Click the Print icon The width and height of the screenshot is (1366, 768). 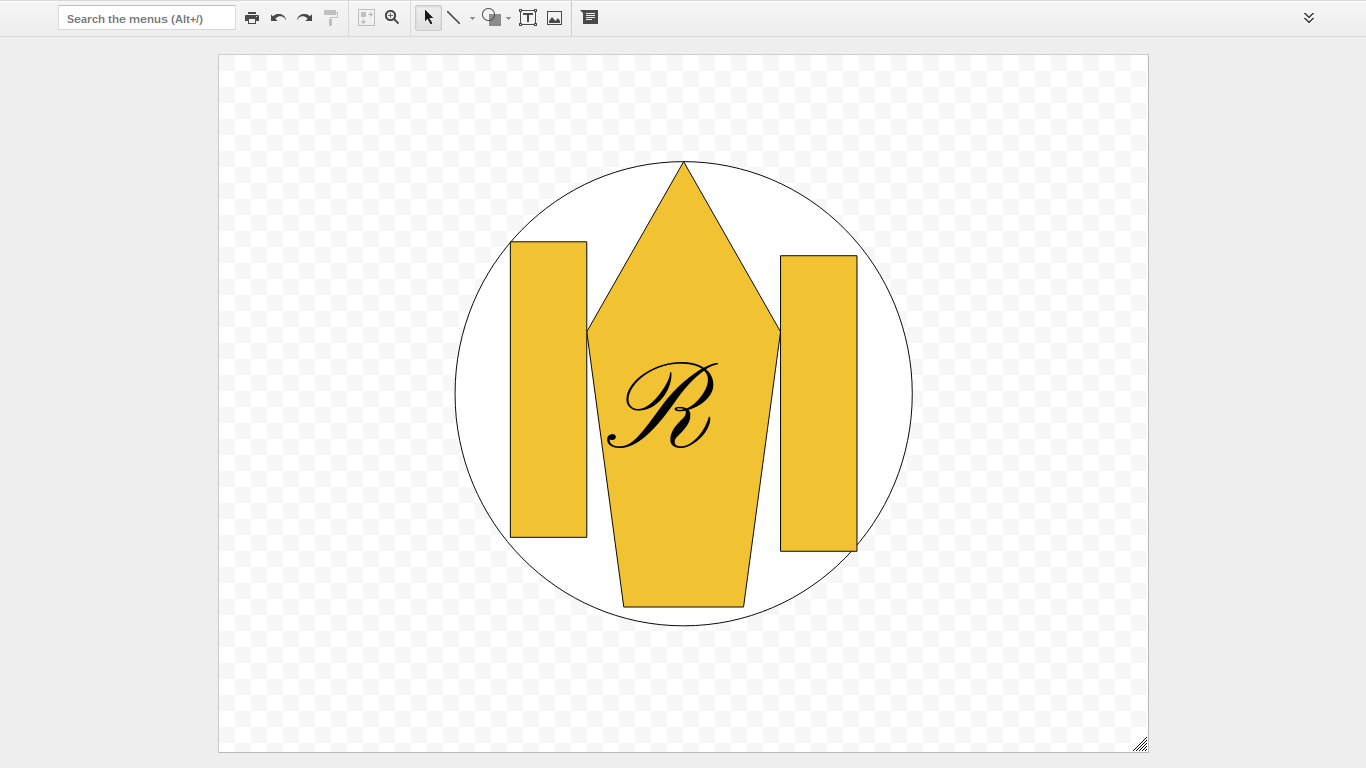coord(252,18)
